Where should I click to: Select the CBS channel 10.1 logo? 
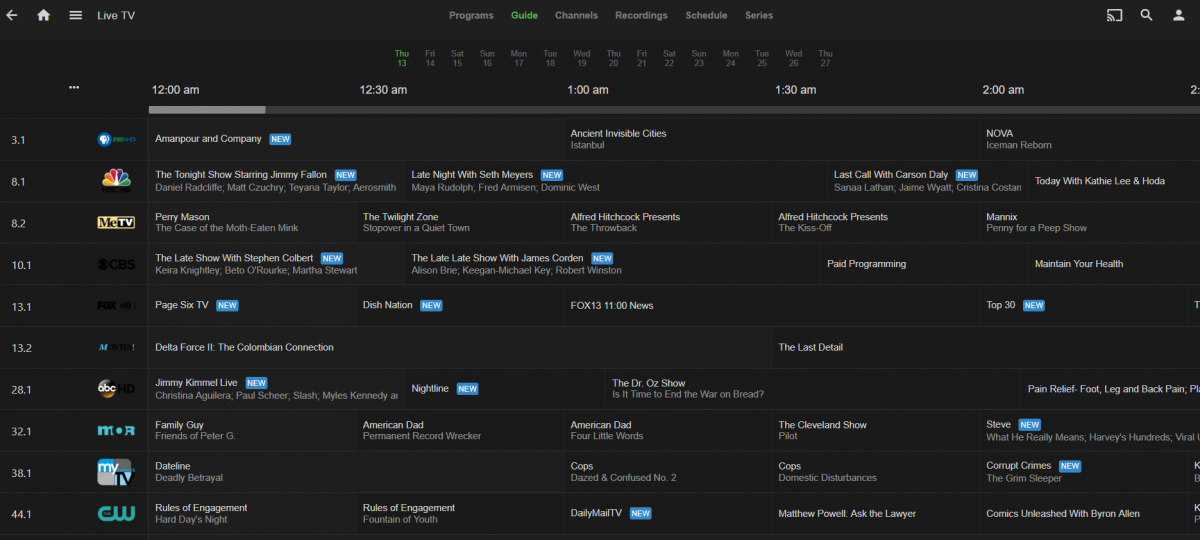(x=116, y=264)
